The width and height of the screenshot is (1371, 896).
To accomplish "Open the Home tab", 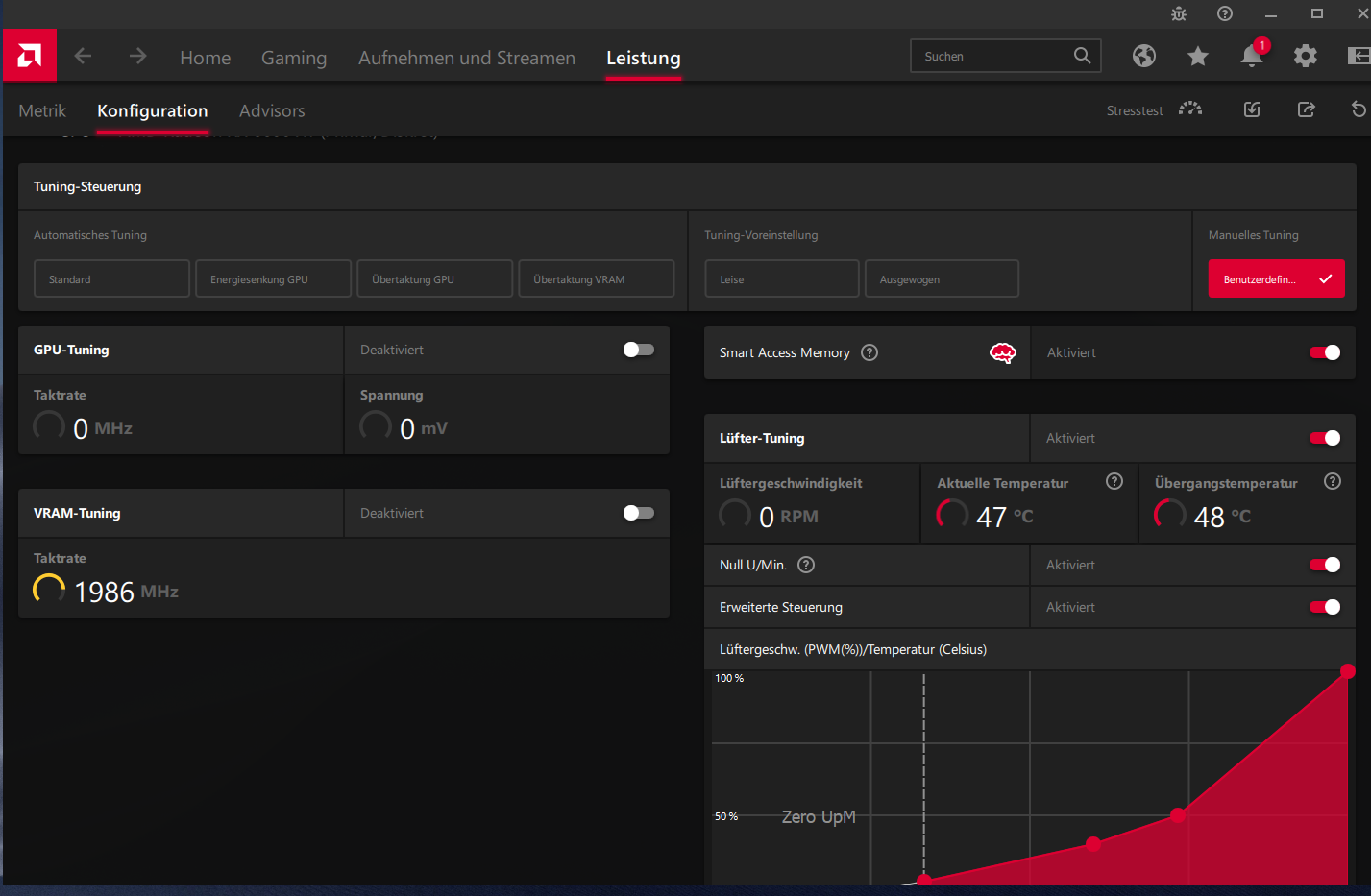I will point(206,58).
